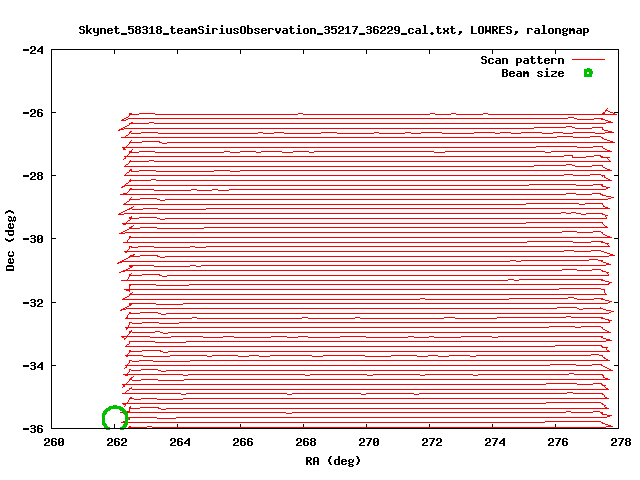Viewport: 640px width, 480px height.
Task: Click the x-axis tick label 276
Action: point(558,442)
